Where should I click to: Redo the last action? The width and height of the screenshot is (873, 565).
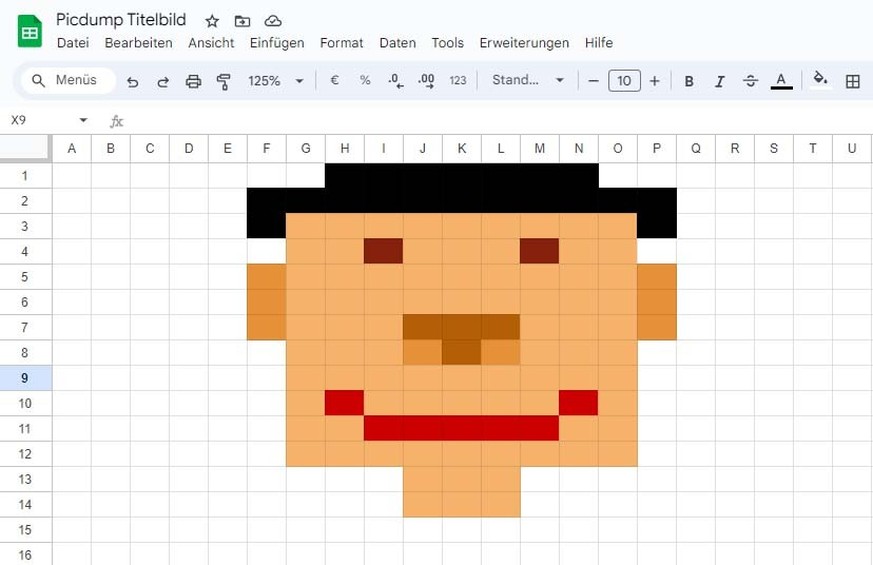point(163,82)
